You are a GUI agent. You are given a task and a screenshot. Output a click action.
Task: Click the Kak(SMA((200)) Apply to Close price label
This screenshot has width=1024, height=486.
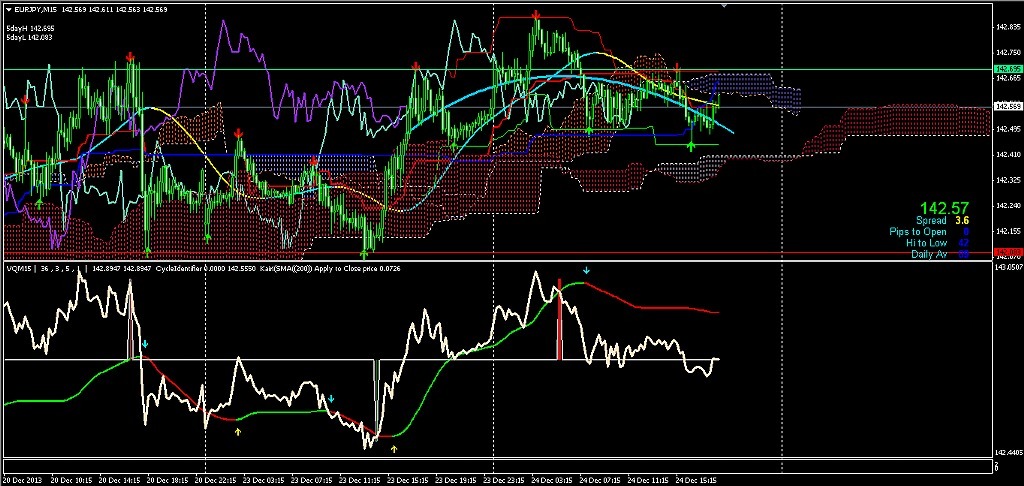point(319,268)
